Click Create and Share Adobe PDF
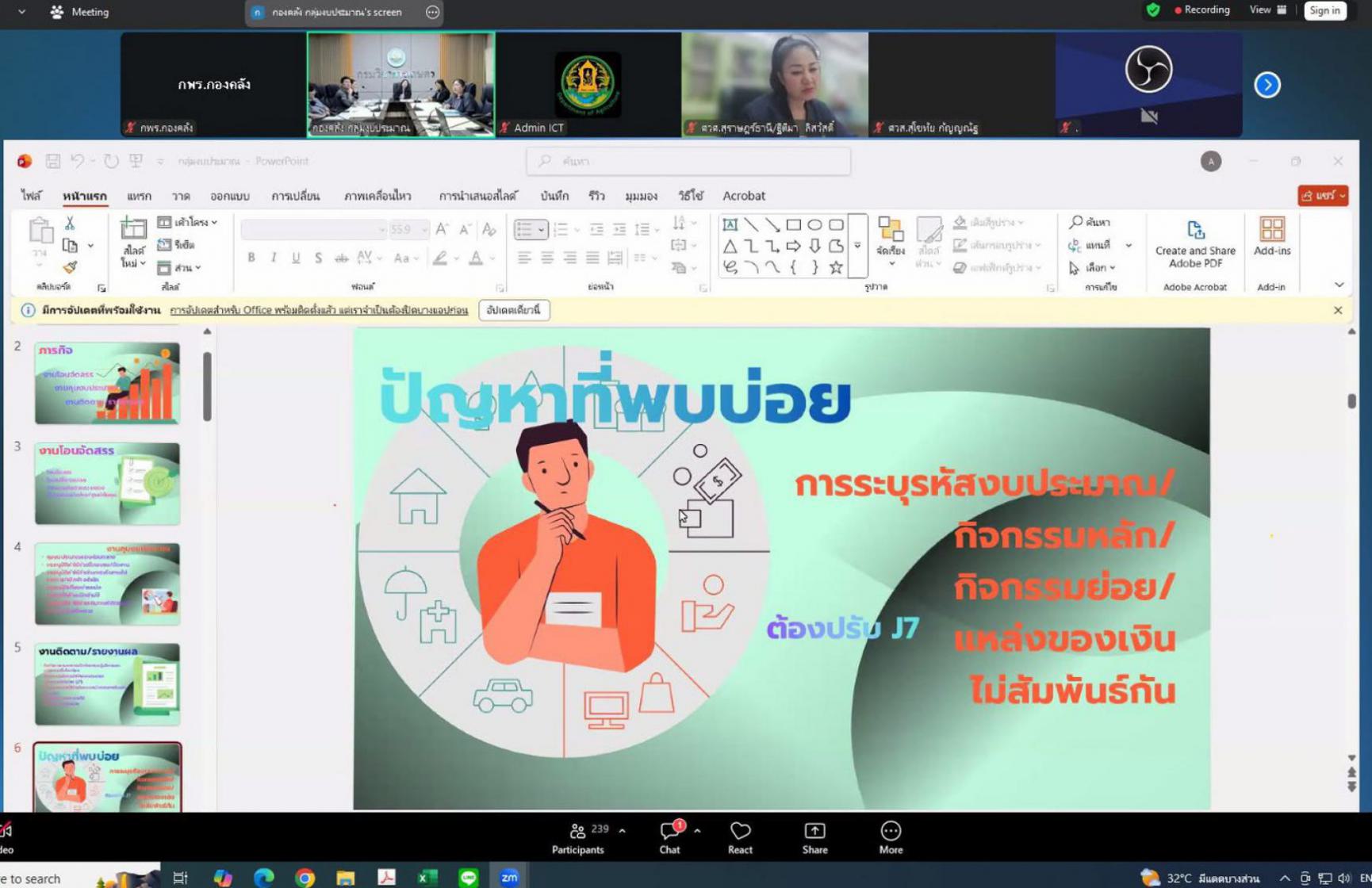Image resolution: width=1372 pixels, height=888 pixels. coord(1195,244)
